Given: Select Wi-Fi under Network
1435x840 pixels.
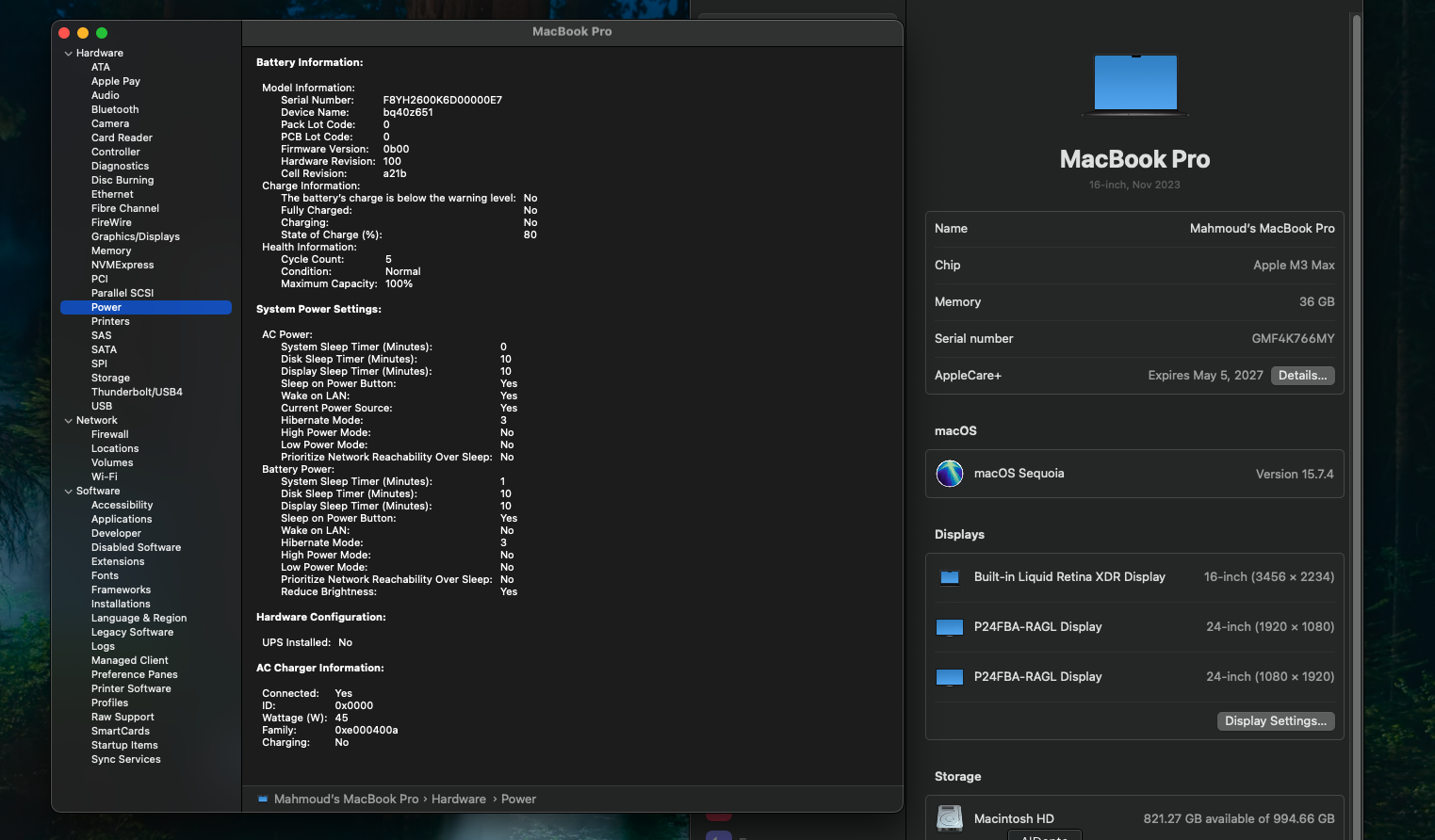Looking at the screenshot, I should point(105,477).
